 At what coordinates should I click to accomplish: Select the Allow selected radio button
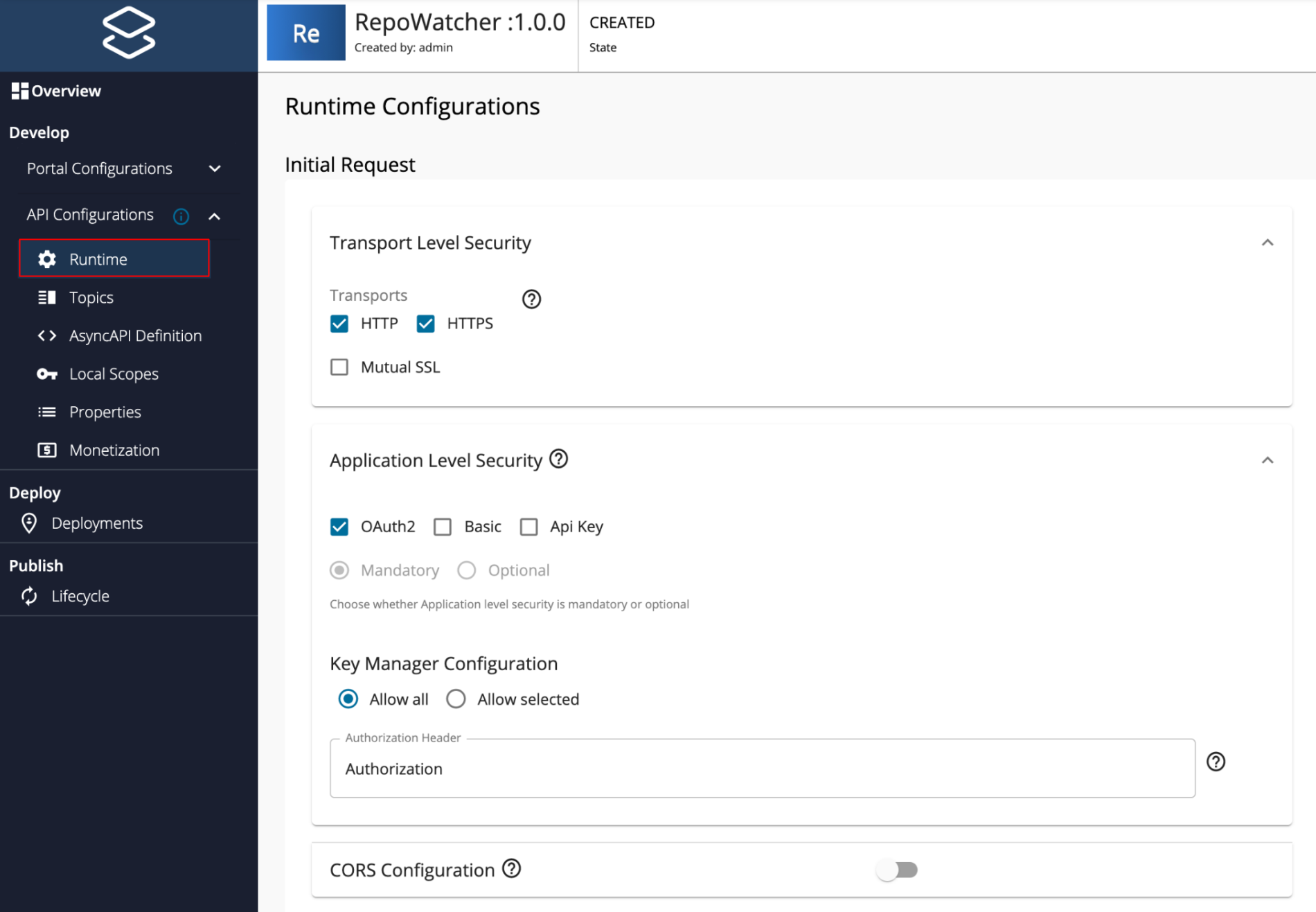click(x=456, y=699)
